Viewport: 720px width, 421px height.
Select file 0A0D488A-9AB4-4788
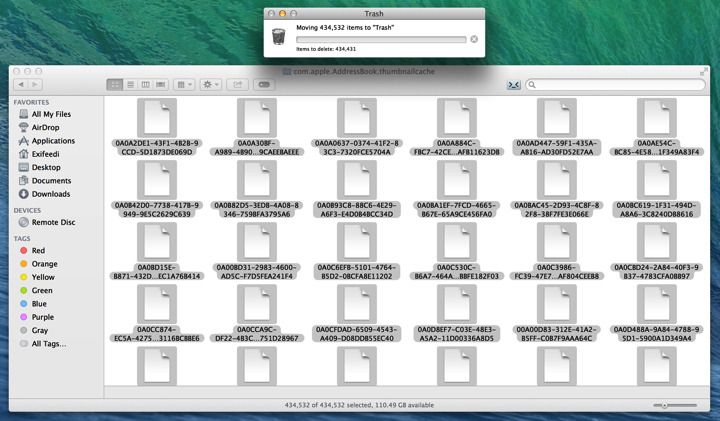657,314
